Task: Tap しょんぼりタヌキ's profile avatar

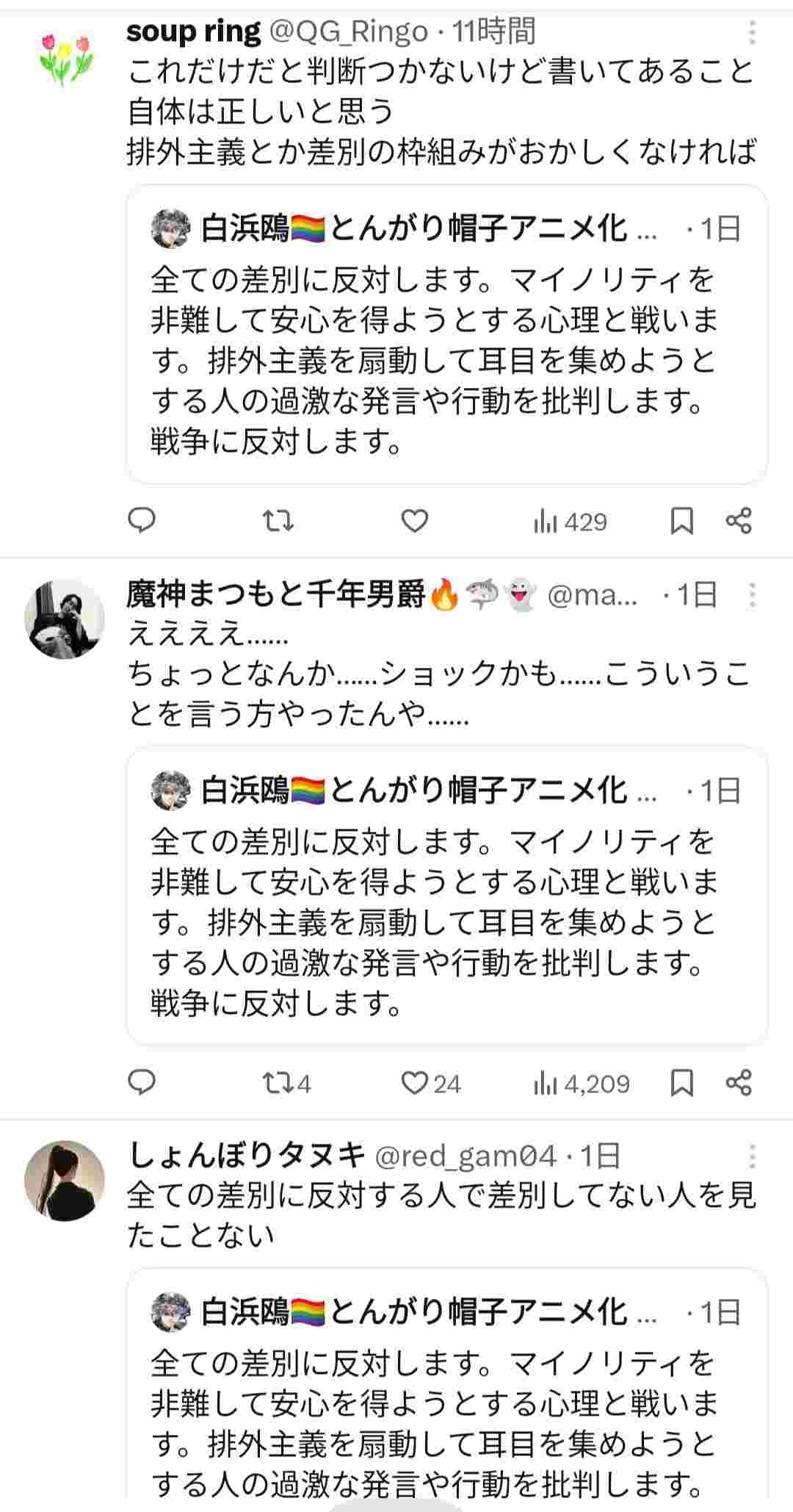Action: 65,1180
